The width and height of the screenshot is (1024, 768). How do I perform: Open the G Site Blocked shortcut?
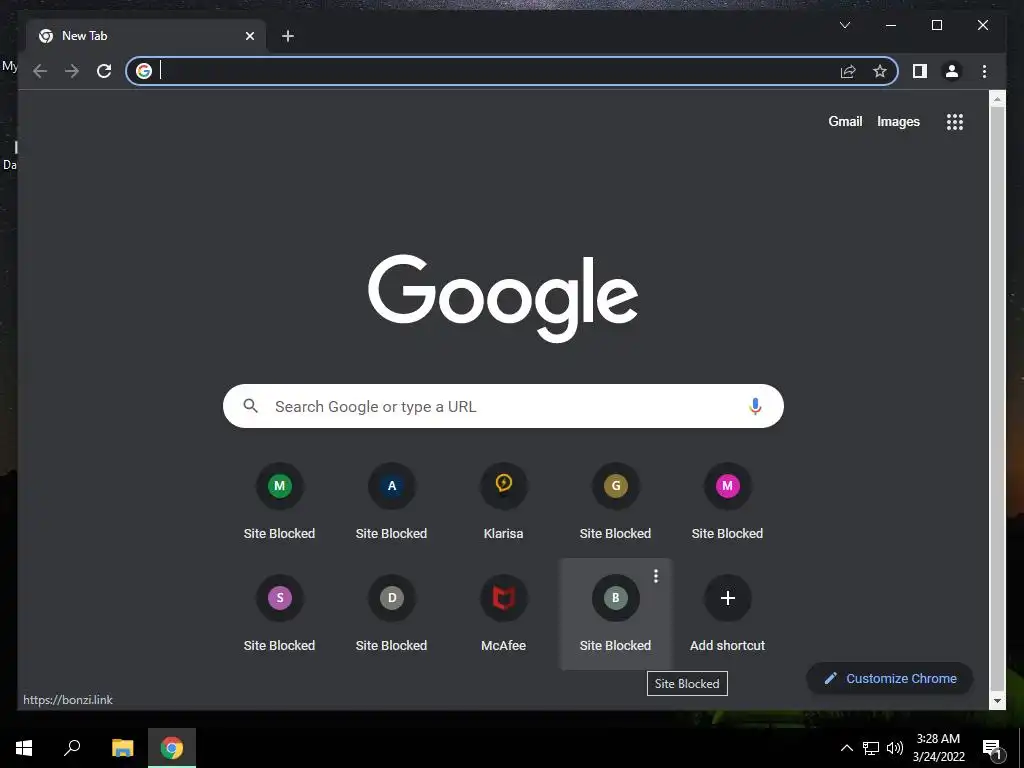pos(615,501)
